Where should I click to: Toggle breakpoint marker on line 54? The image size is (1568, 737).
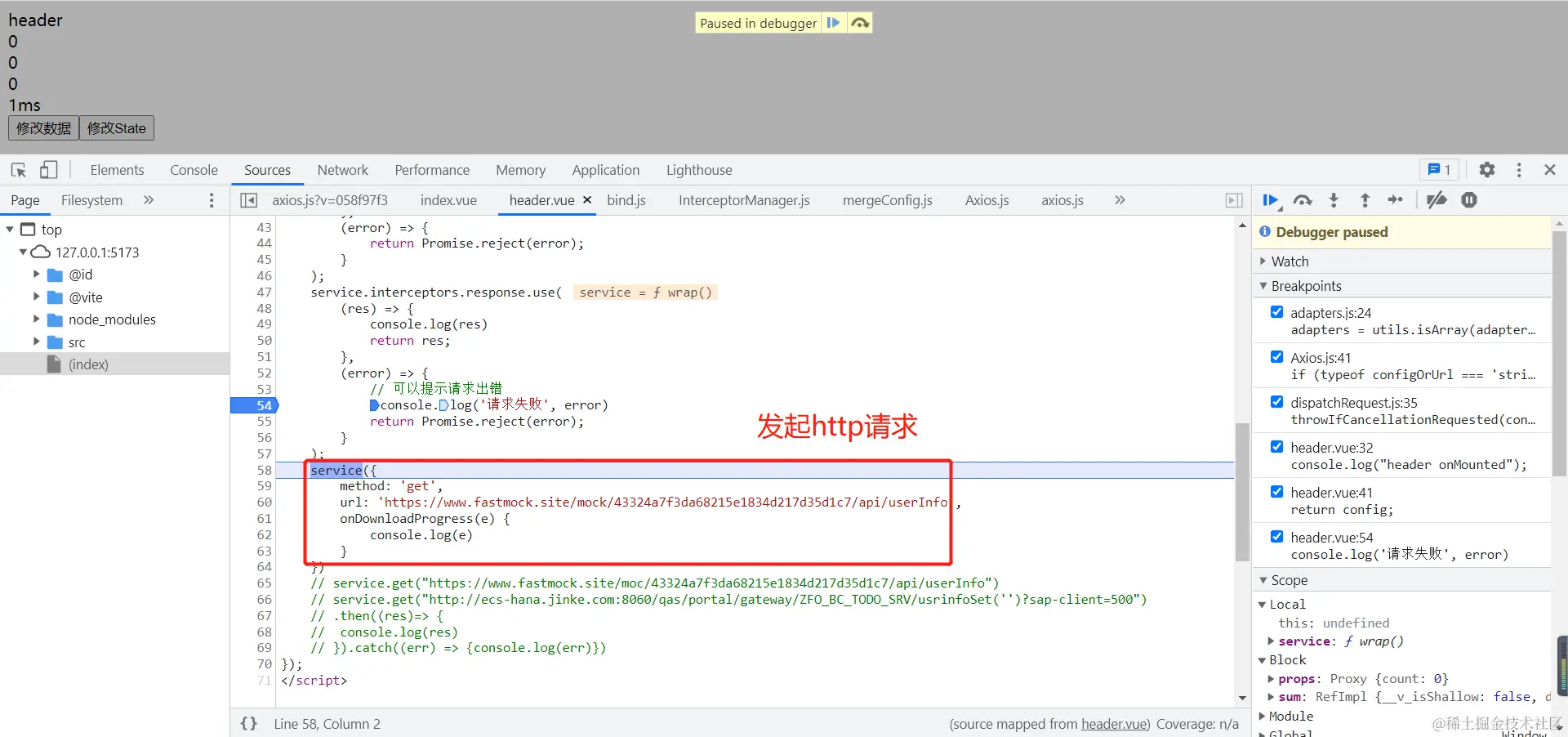click(255, 405)
